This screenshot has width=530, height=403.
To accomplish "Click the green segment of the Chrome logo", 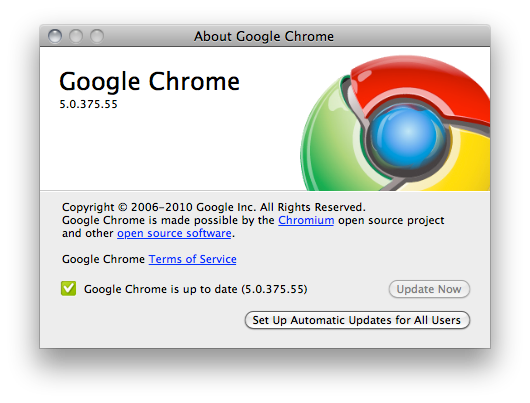I will pos(324,142).
